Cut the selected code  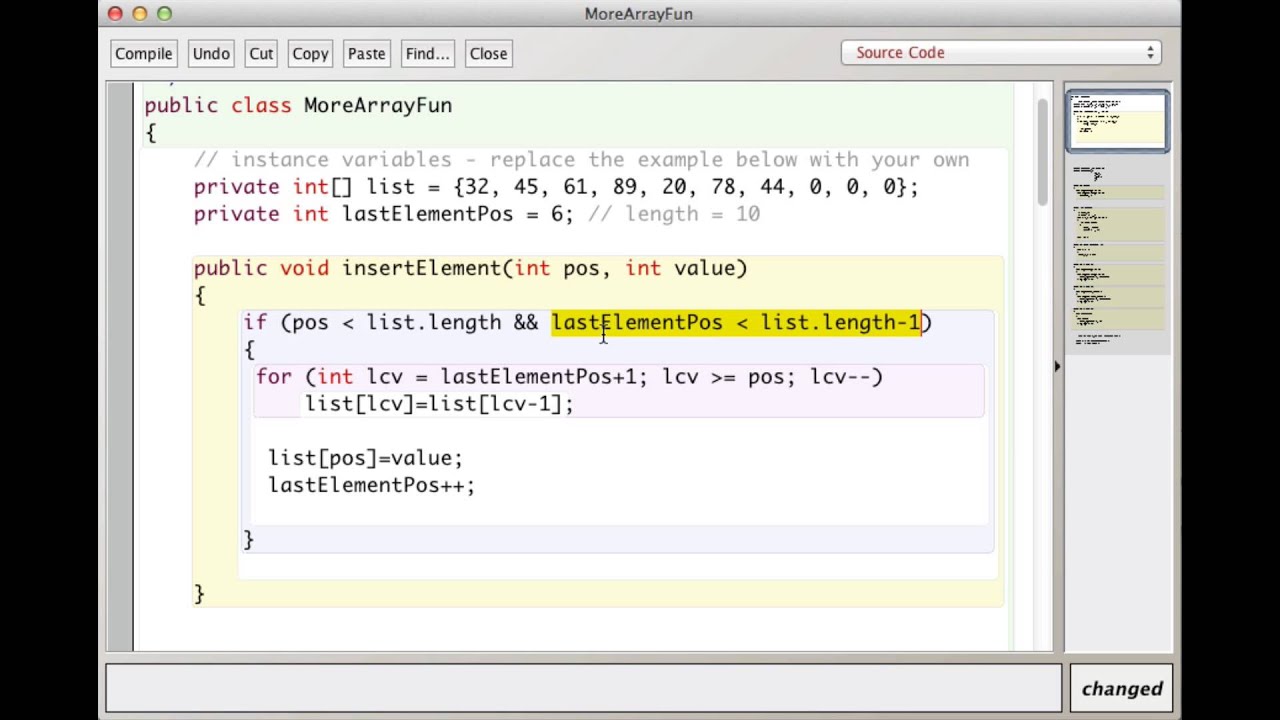261,53
